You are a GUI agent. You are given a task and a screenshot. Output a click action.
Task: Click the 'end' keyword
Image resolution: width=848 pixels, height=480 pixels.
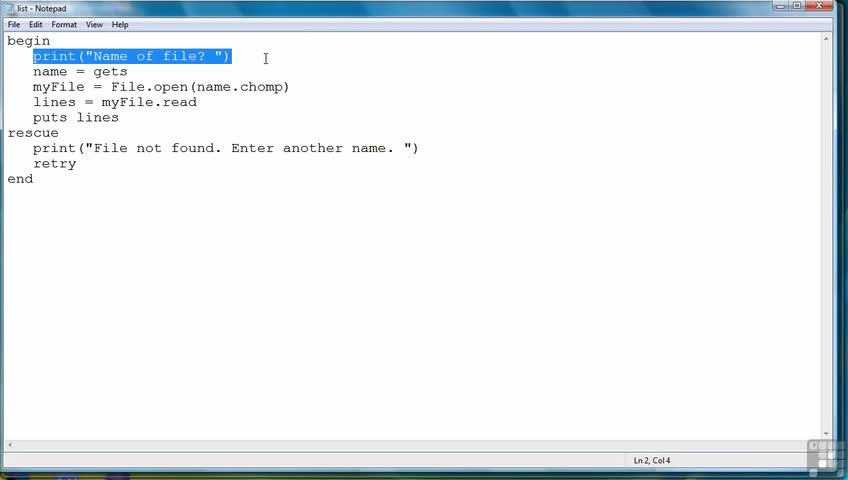coord(20,179)
